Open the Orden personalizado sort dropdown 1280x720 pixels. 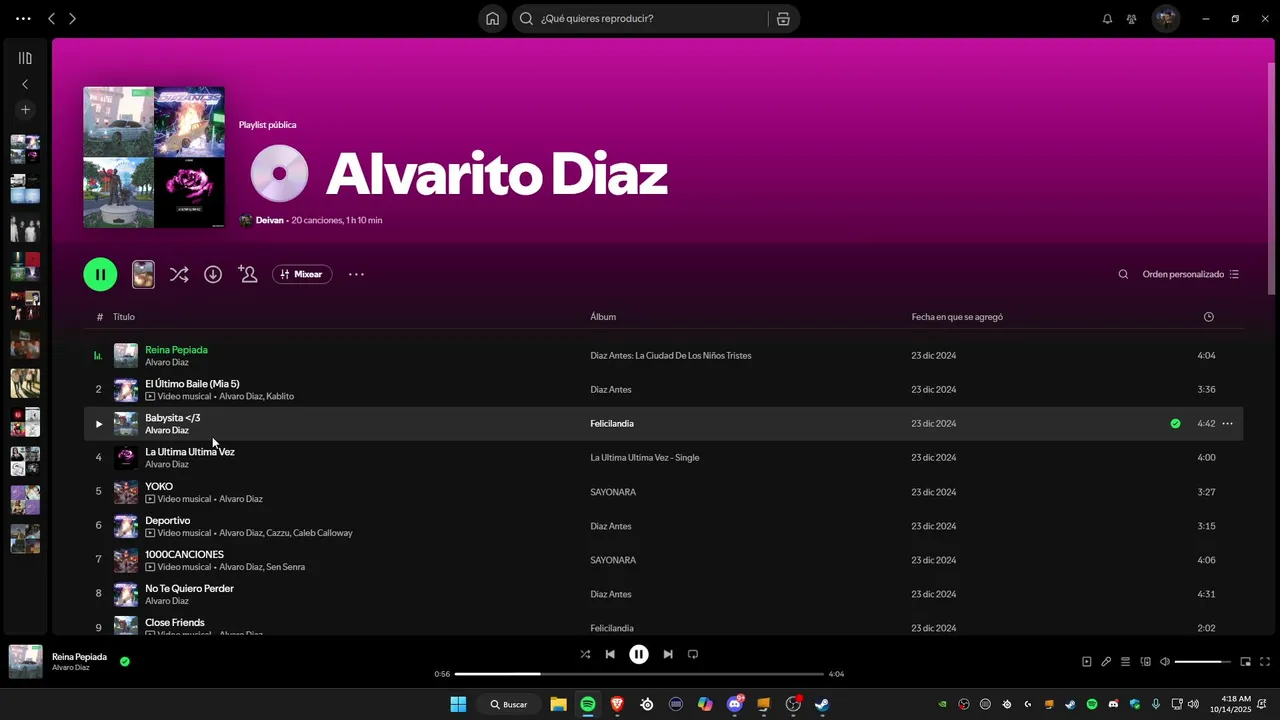(x=1191, y=274)
